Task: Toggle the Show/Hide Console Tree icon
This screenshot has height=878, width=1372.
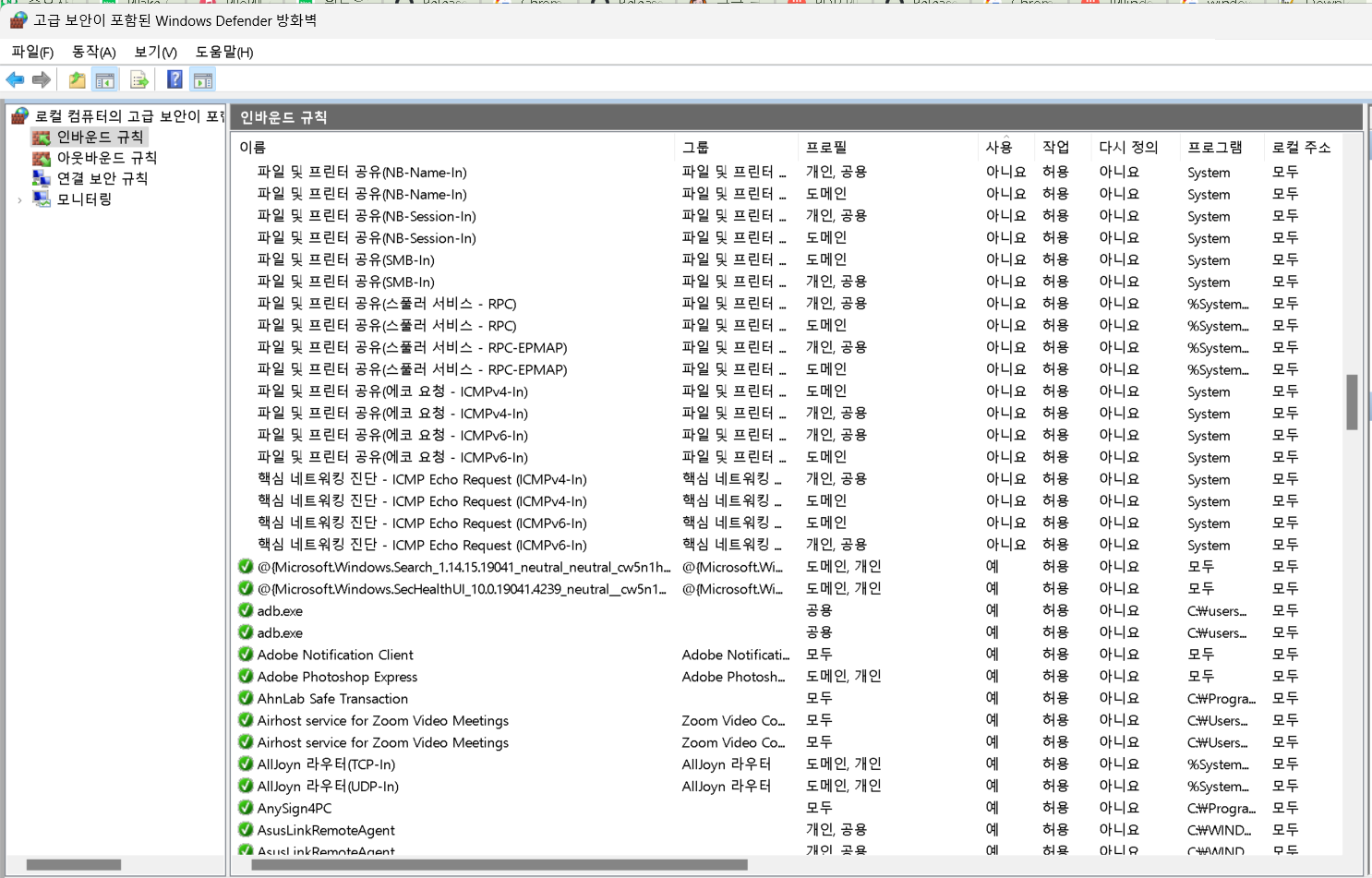Action: (105, 80)
